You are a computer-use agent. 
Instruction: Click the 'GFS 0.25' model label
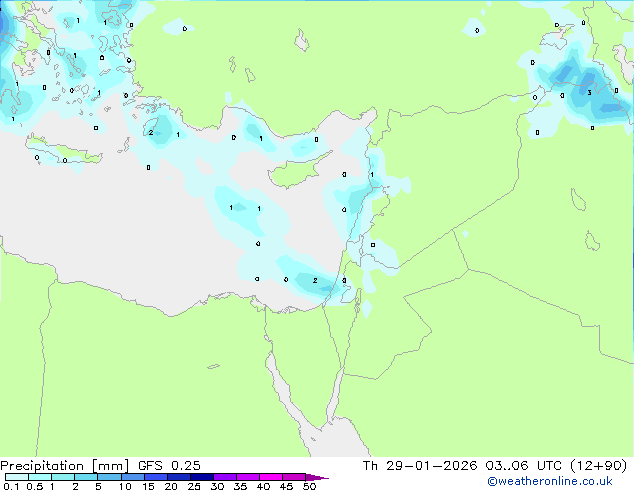pos(169,466)
